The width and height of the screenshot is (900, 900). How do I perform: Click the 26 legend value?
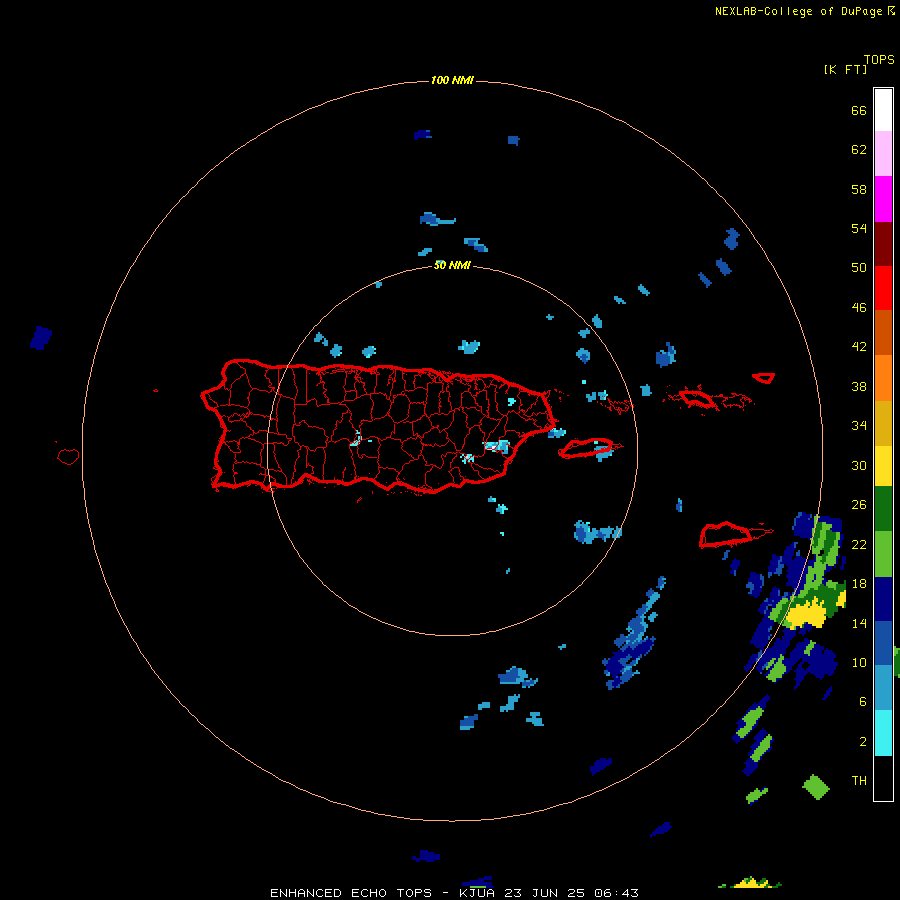point(859,505)
